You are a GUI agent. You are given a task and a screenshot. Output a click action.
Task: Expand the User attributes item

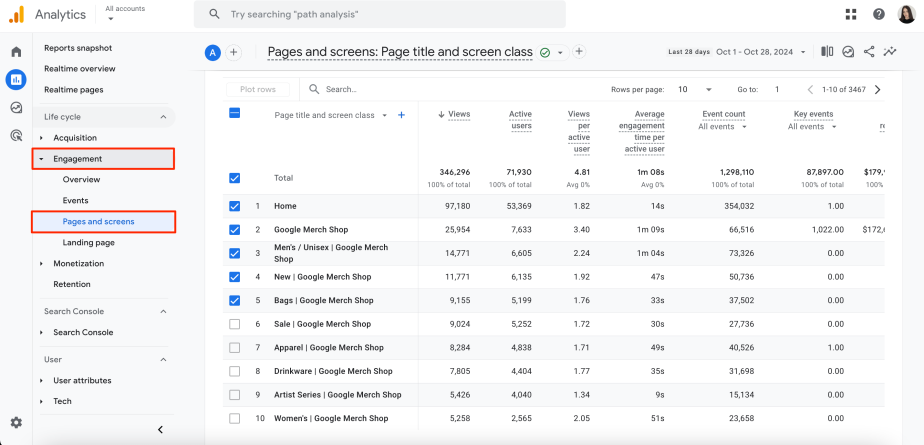point(41,381)
